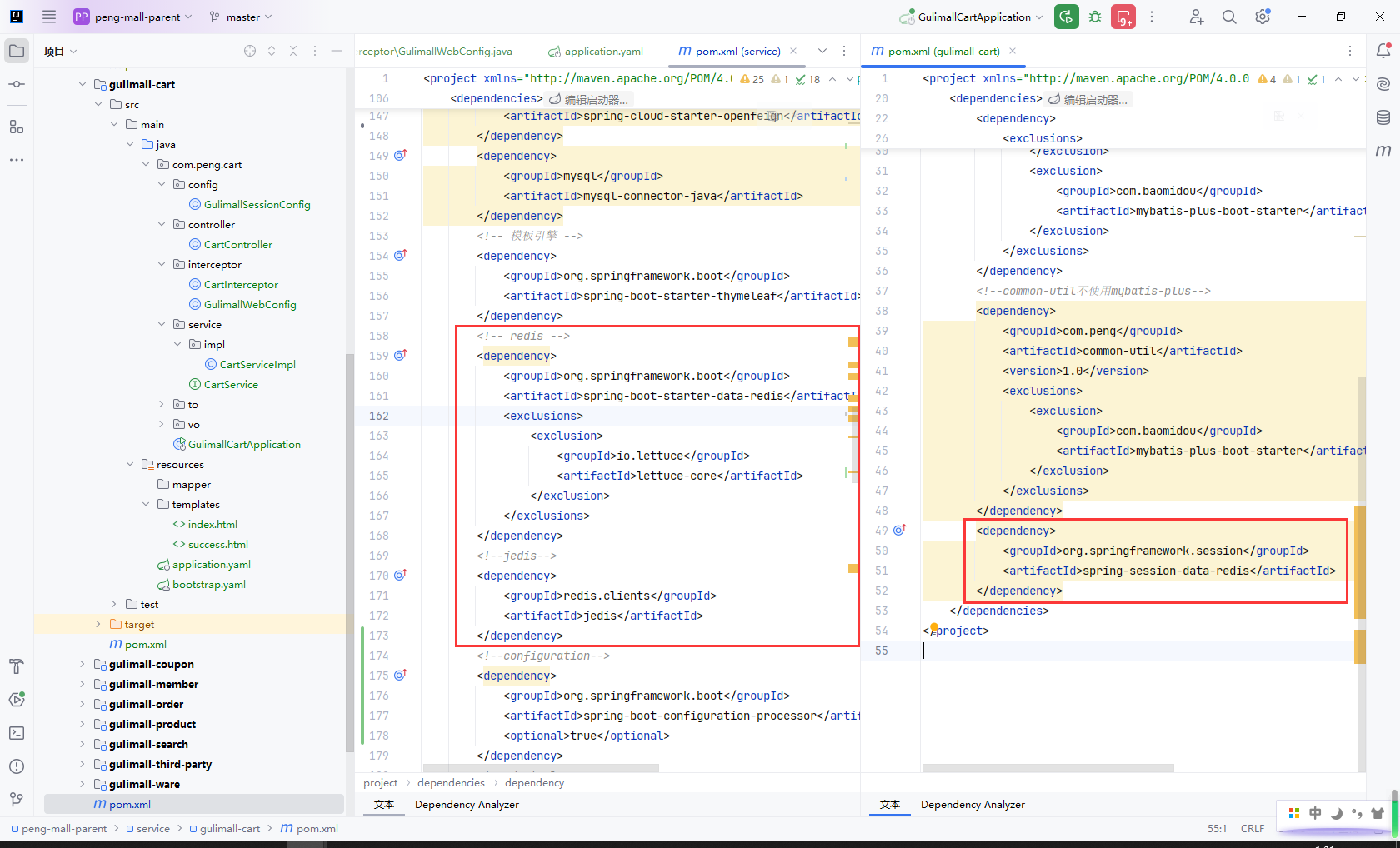1400x848 pixels.
Task: Open Dependency Analyzer tab in right editor
Action: pyautogui.click(x=972, y=804)
